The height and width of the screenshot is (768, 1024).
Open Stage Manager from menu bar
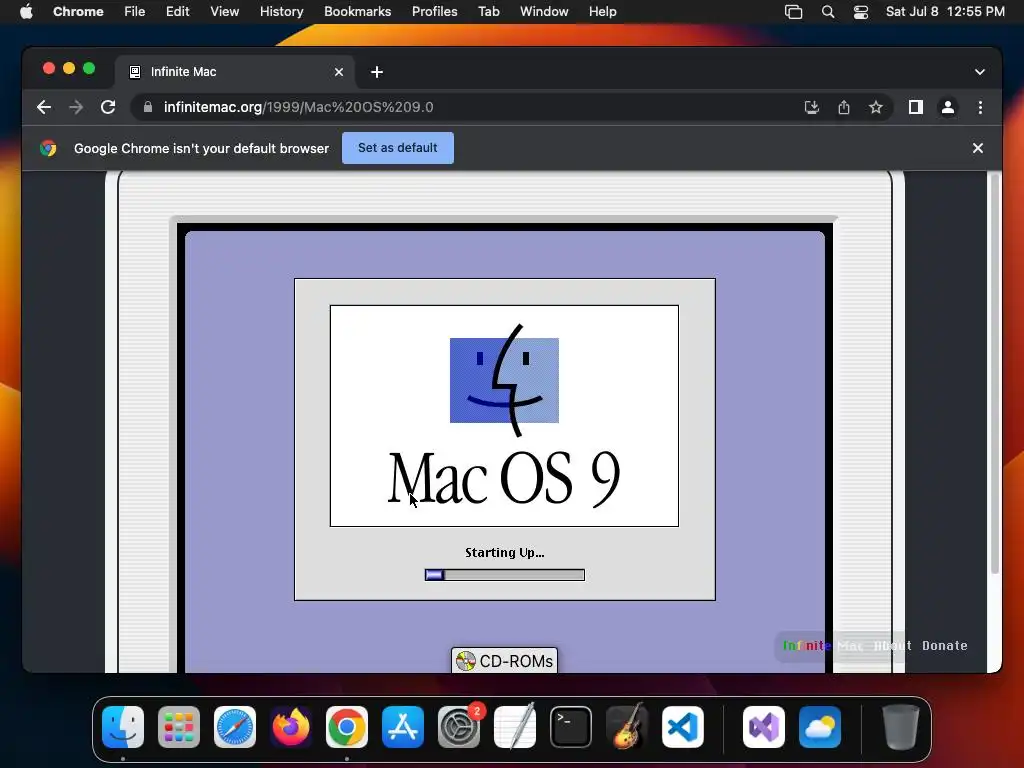793,12
